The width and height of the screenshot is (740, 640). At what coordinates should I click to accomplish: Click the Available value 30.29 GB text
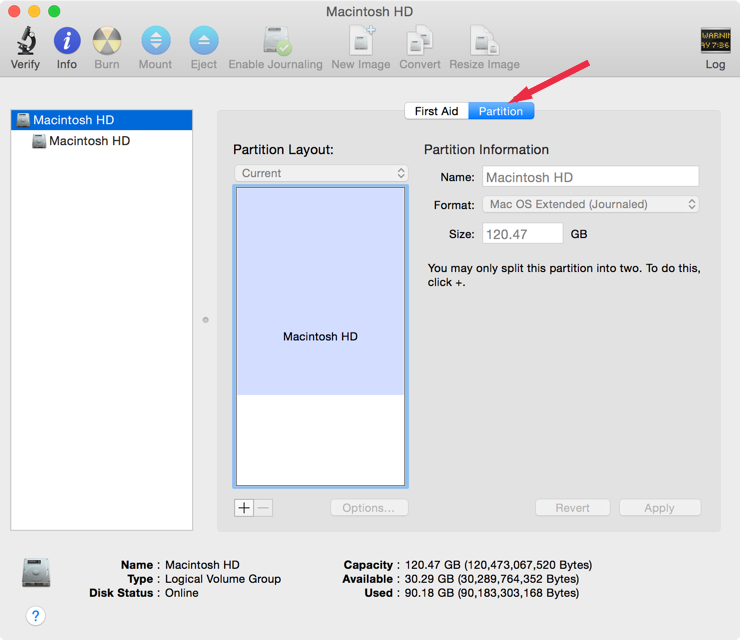(x=492, y=579)
